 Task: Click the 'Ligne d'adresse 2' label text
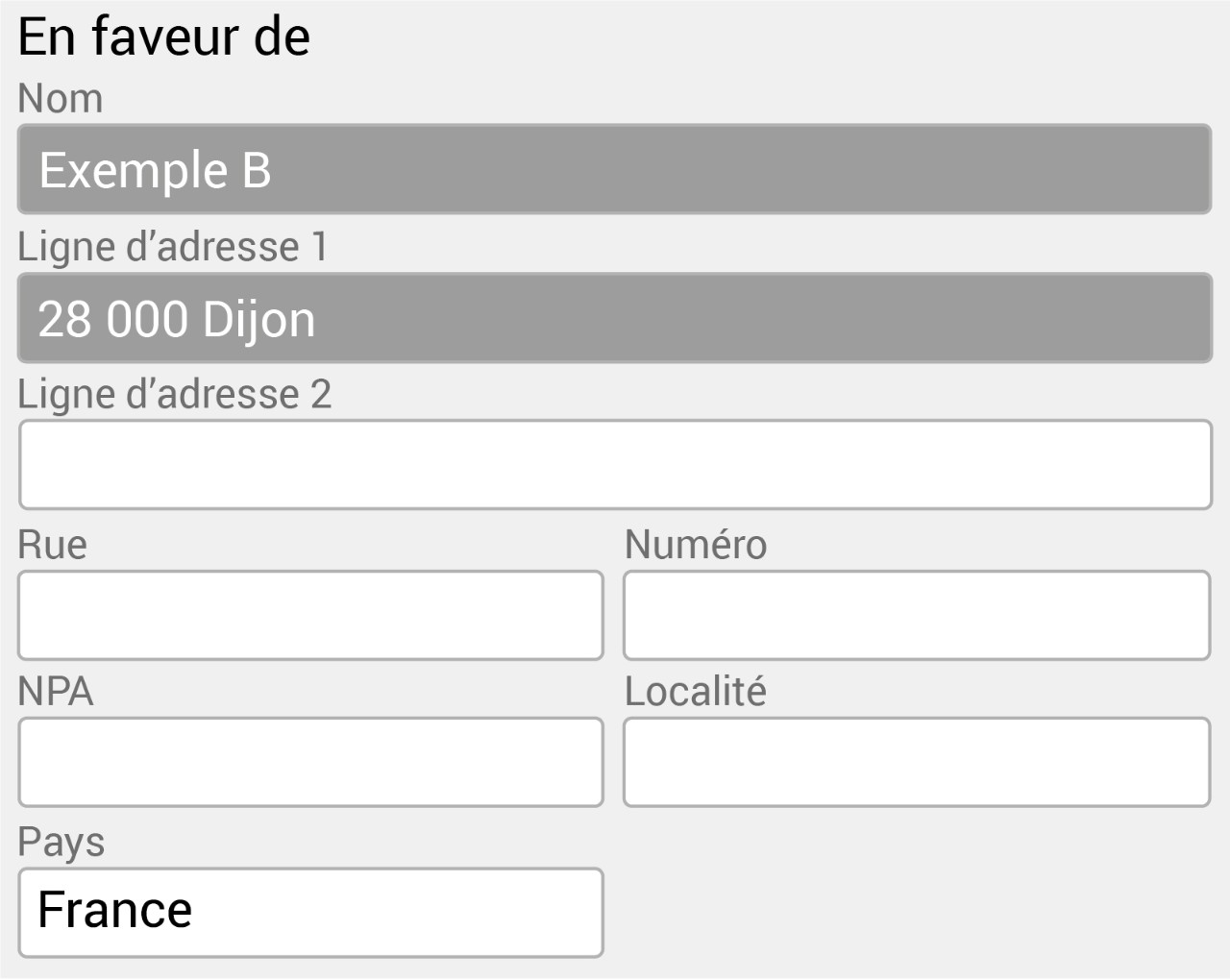coord(175,394)
